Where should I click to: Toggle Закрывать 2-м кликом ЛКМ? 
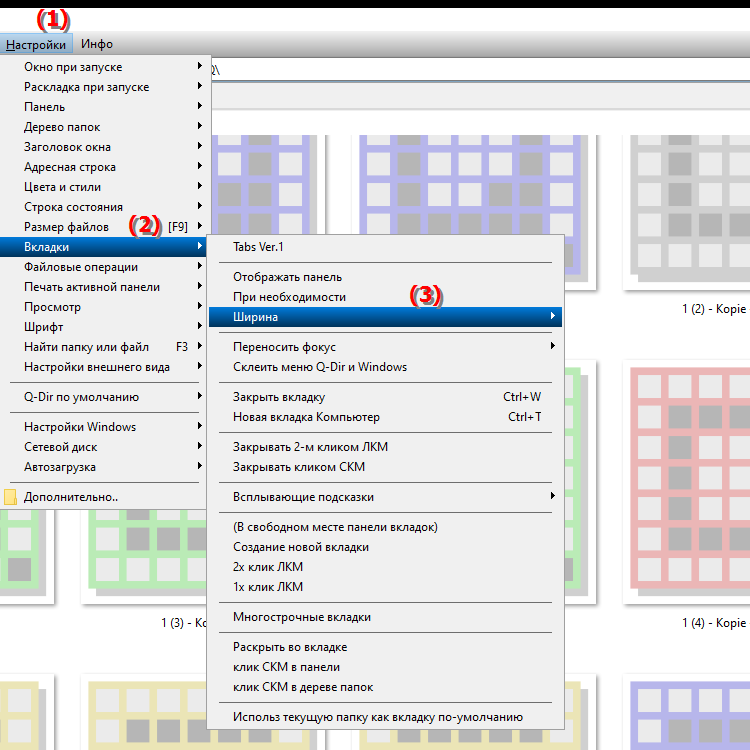(x=386, y=447)
